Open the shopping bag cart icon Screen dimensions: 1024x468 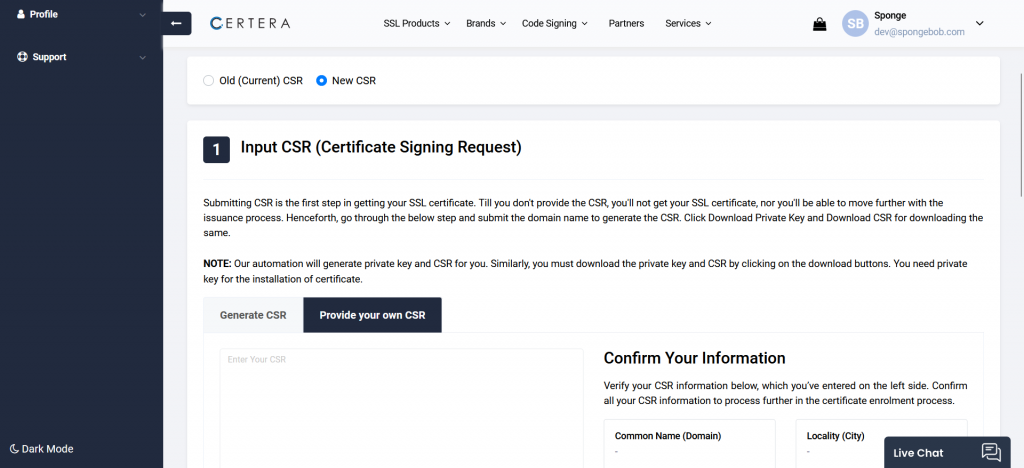click(820, 24)
